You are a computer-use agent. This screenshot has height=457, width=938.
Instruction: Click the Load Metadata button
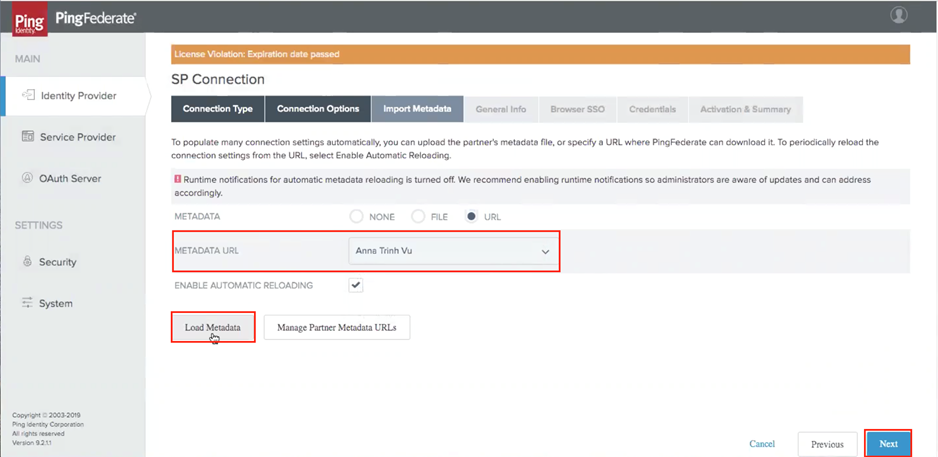[213, 327]
